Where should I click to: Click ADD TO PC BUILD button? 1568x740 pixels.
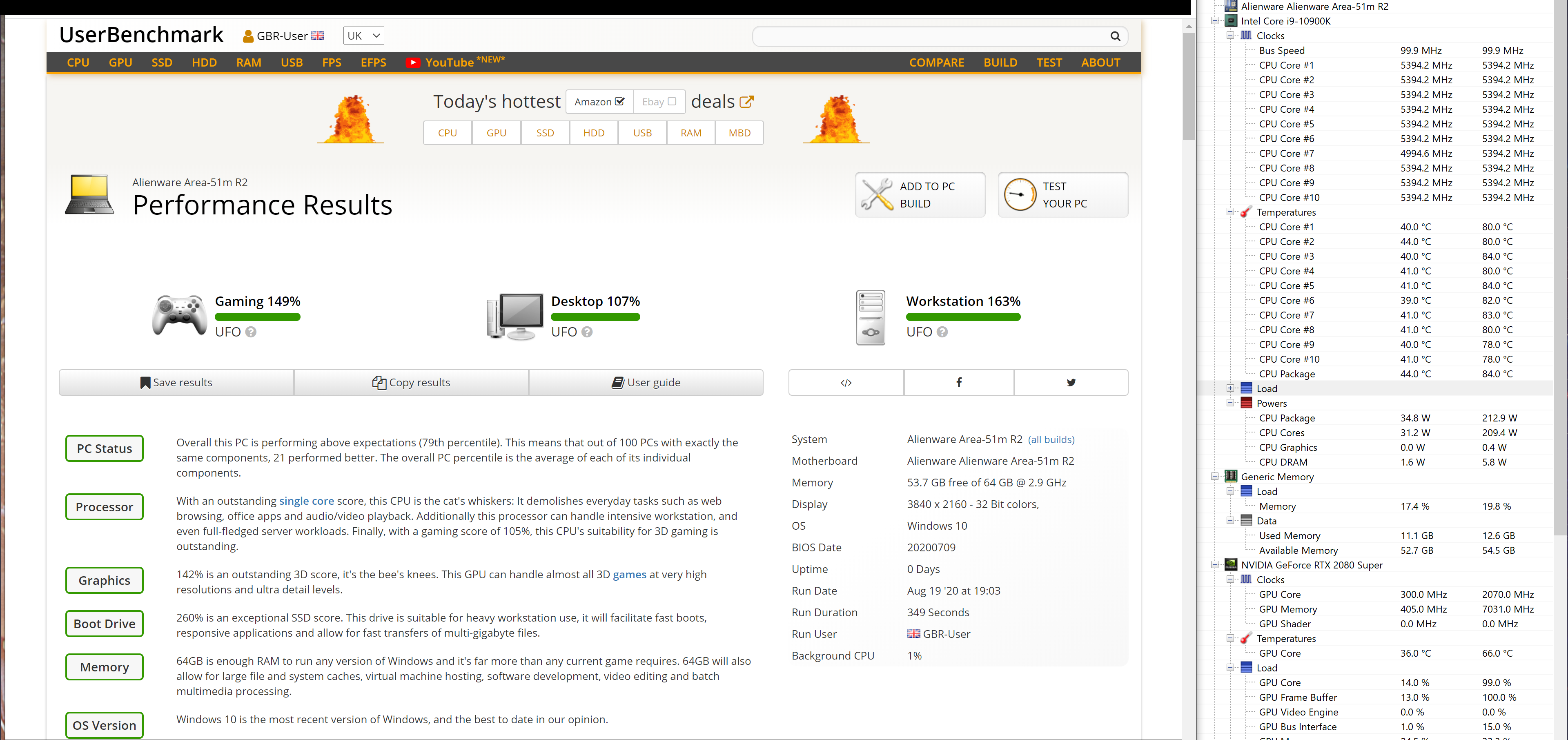click(x=920, y=195)
